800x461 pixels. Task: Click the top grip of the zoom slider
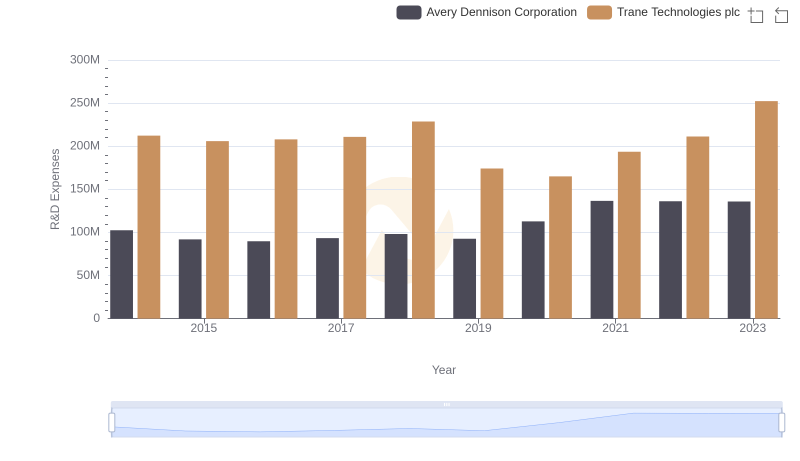(x=447, y=404)
